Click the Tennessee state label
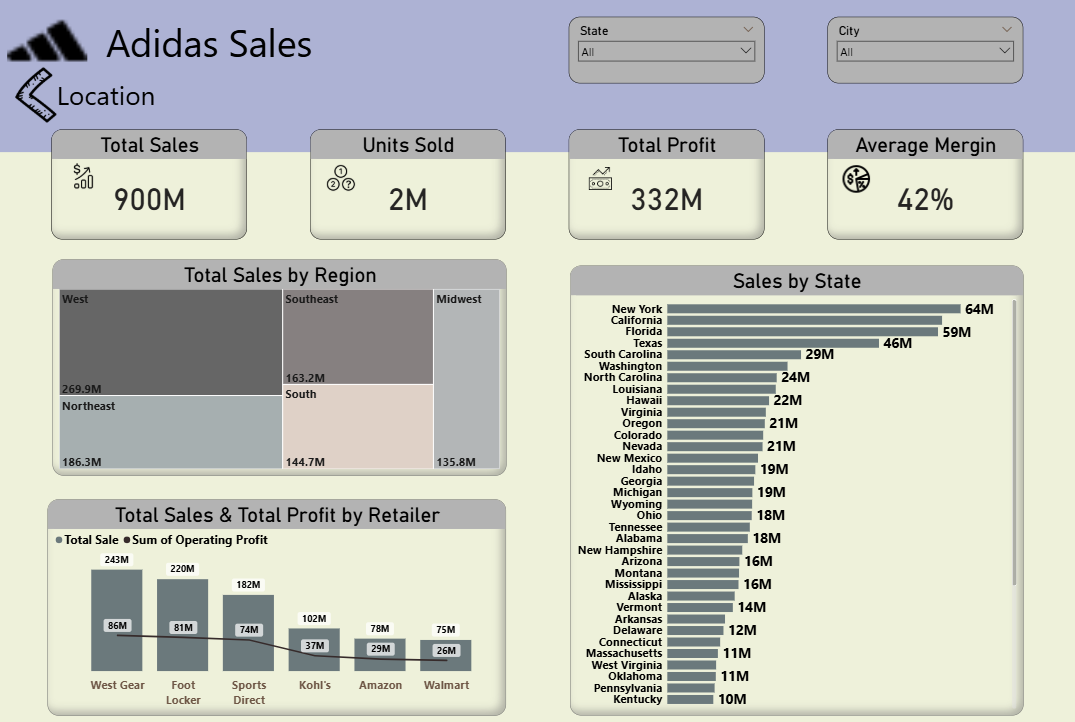 click(635, 527)
